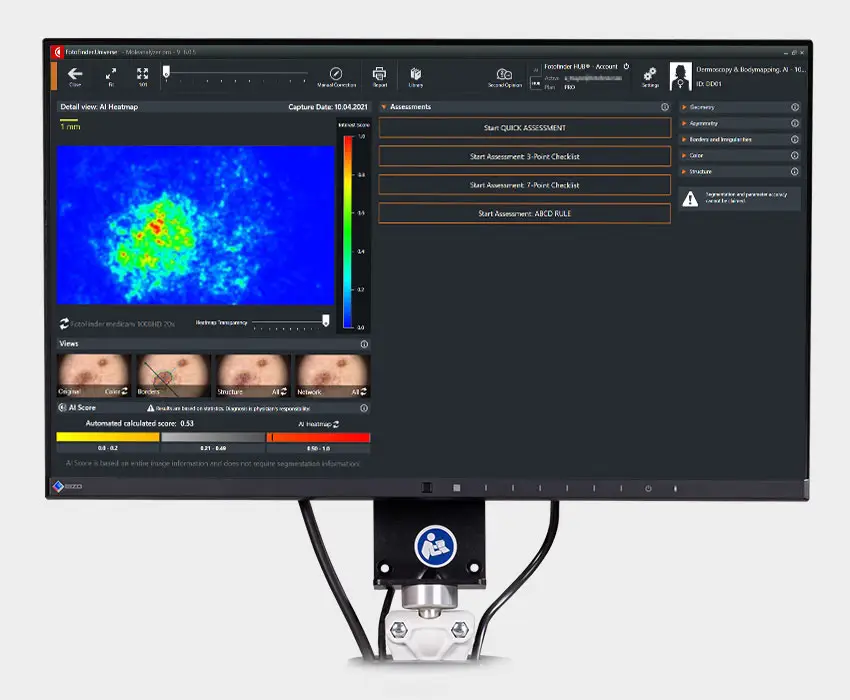Start Assessment with 7-Point Checklist

point(524,185)
